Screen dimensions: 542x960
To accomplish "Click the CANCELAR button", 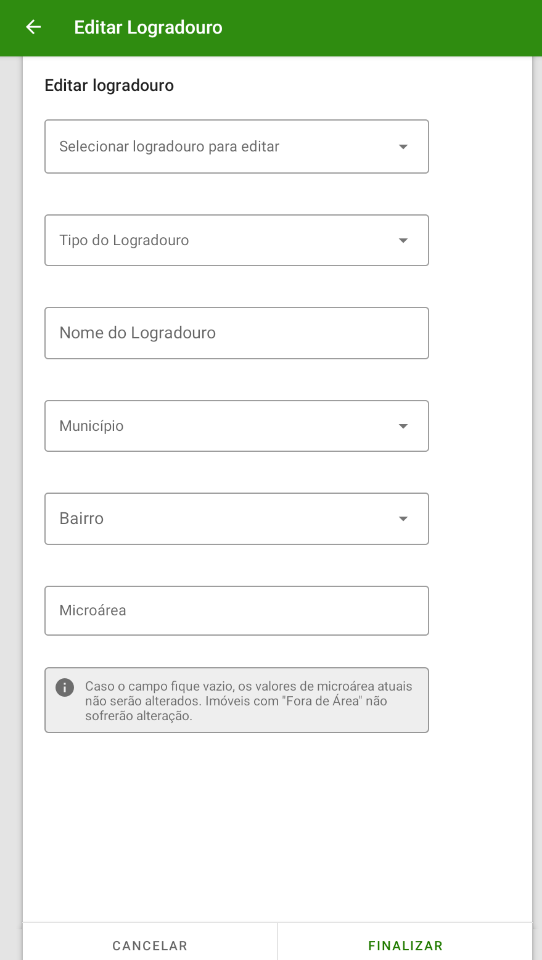I will click(150, 945).
